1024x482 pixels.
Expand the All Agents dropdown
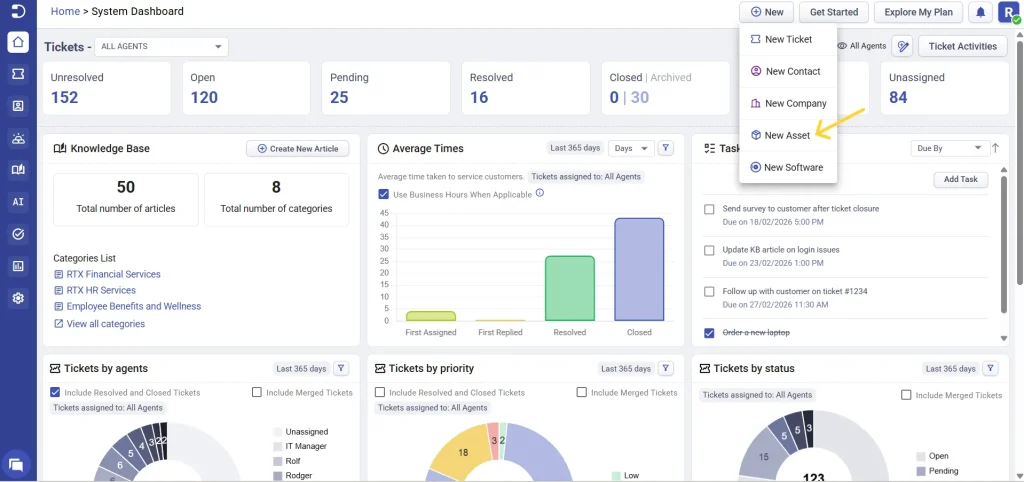point(162,46)
